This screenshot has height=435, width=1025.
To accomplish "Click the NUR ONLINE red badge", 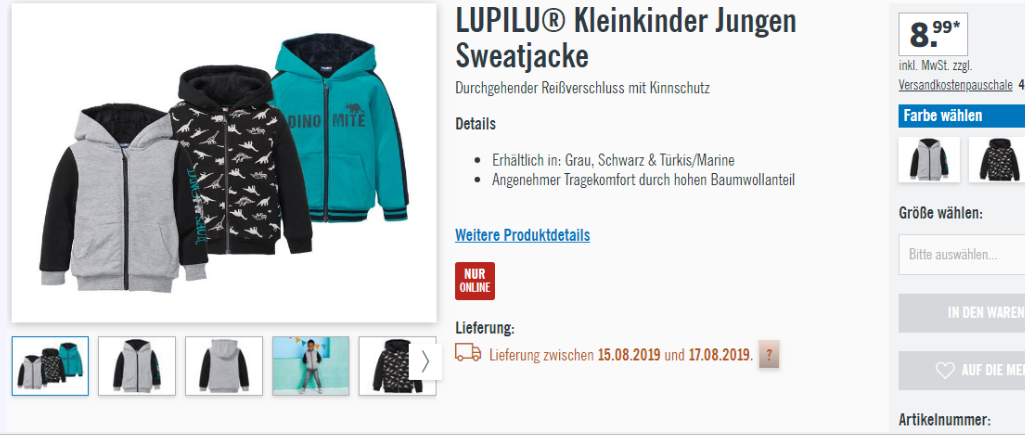I will coord(475,281).
